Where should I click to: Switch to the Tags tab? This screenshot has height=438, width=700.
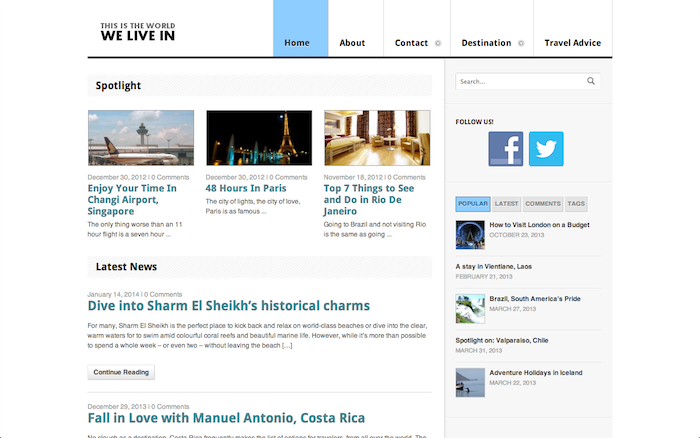(x=576, y=204)
